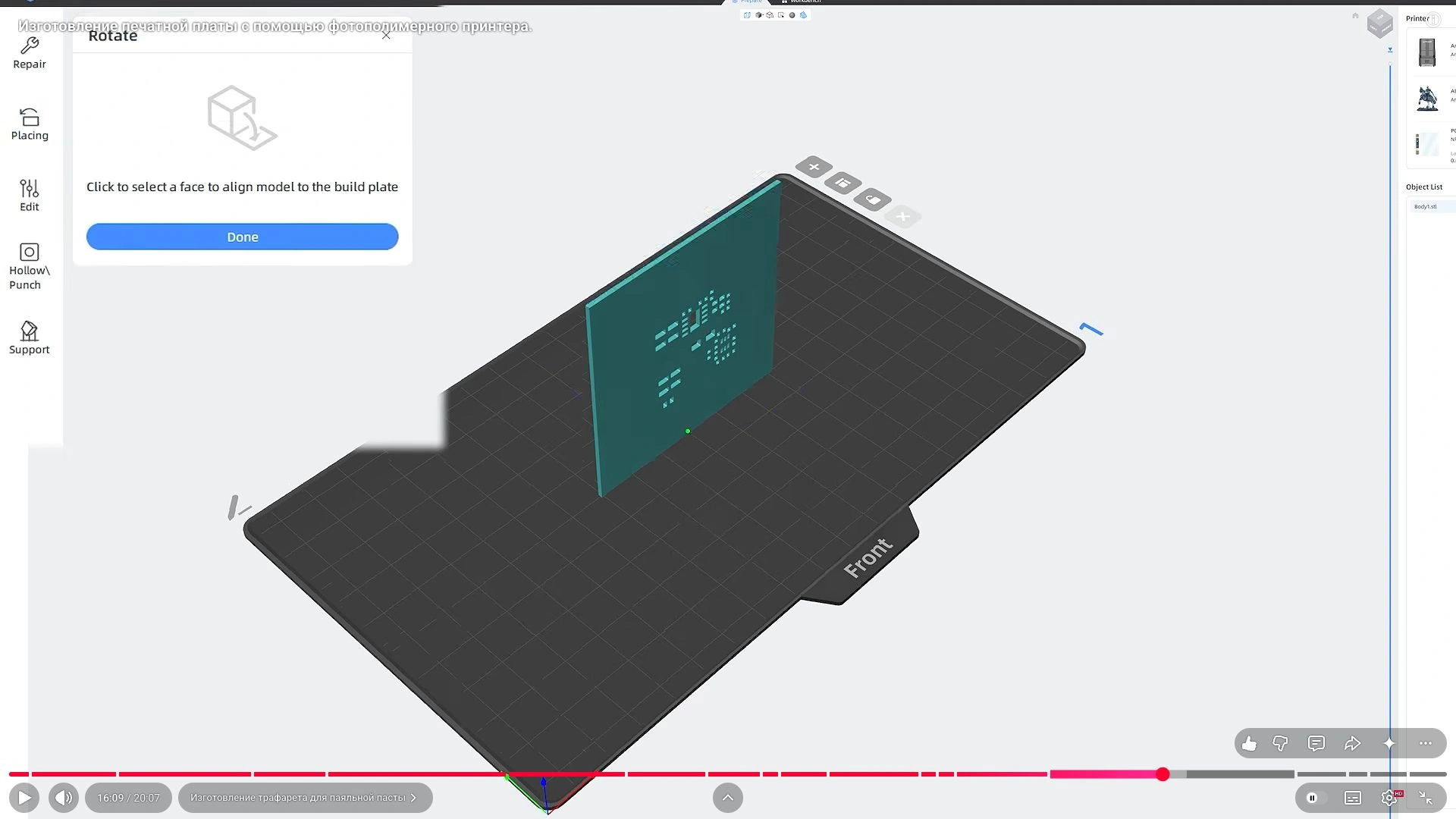Close the Rotate panel
This screenshot has width=1456, height=819.
386,35
